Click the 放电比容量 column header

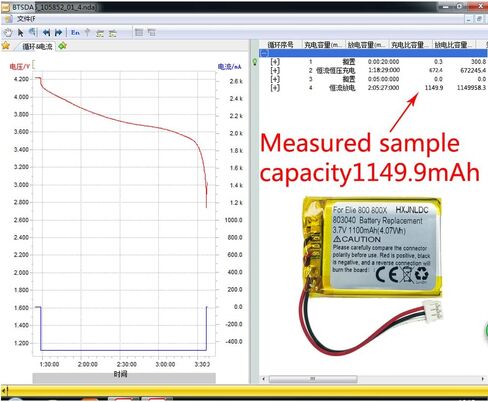point(454,45)
